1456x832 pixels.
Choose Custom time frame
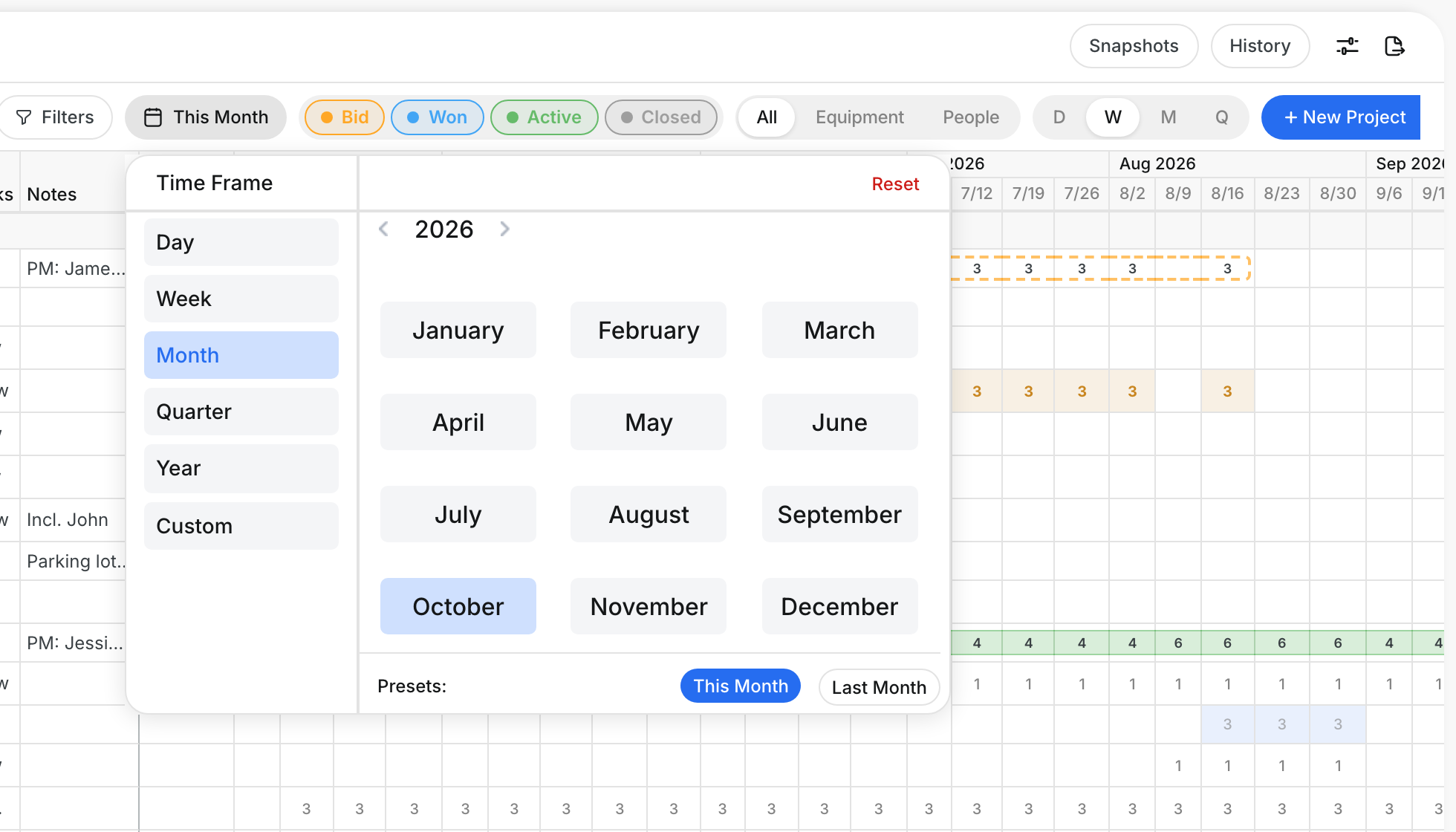[x=241, y=526]
